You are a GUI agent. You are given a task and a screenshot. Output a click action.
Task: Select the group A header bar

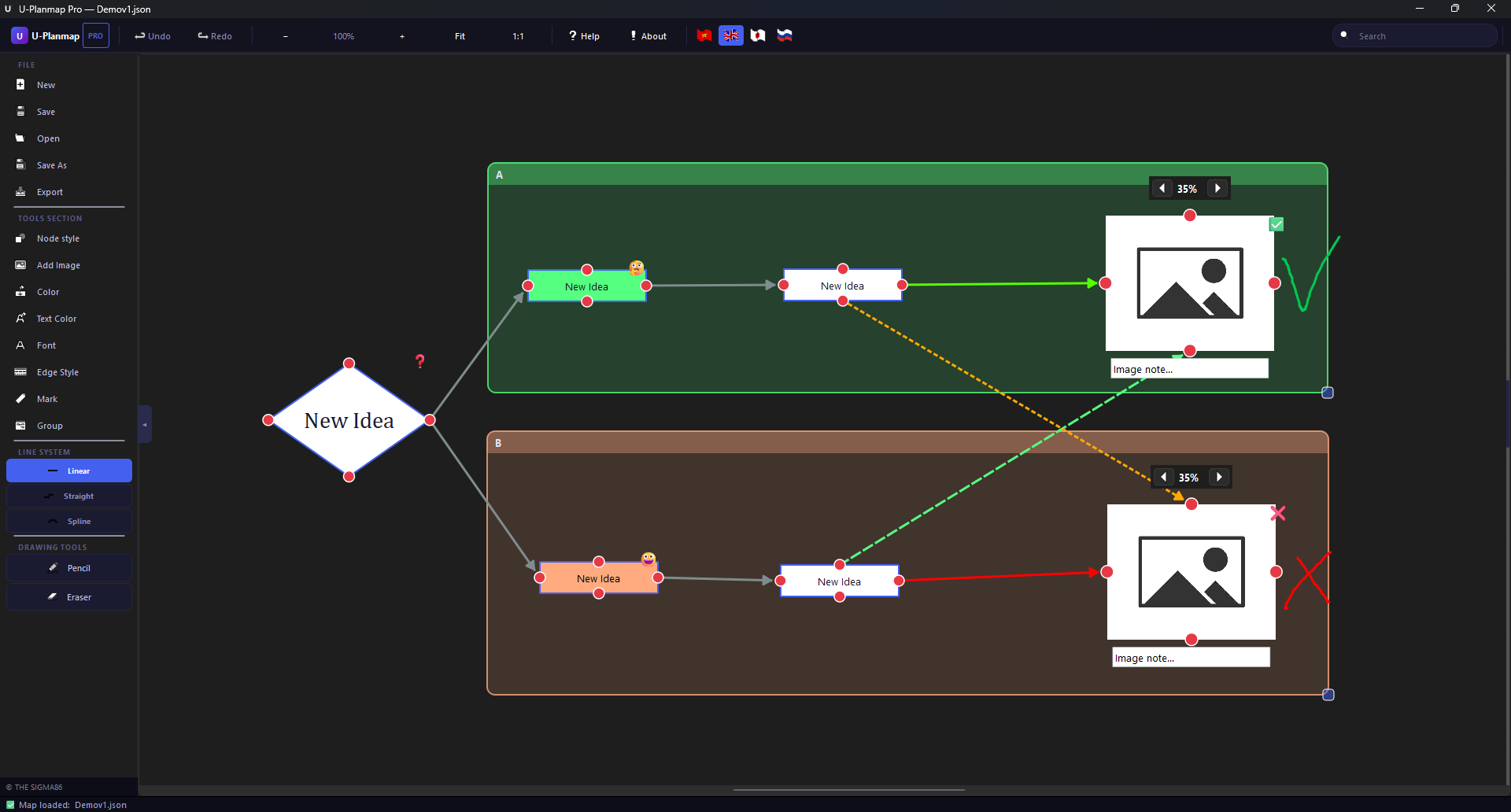[908, 175]
